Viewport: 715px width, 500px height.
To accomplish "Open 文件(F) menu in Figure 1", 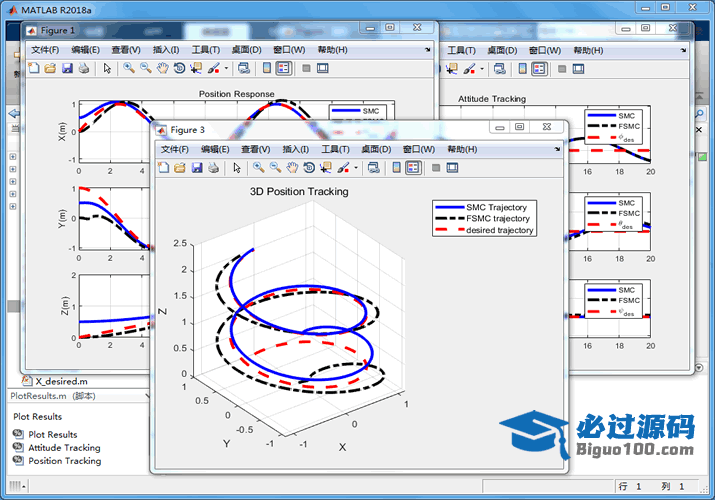I will pos(45,50).
